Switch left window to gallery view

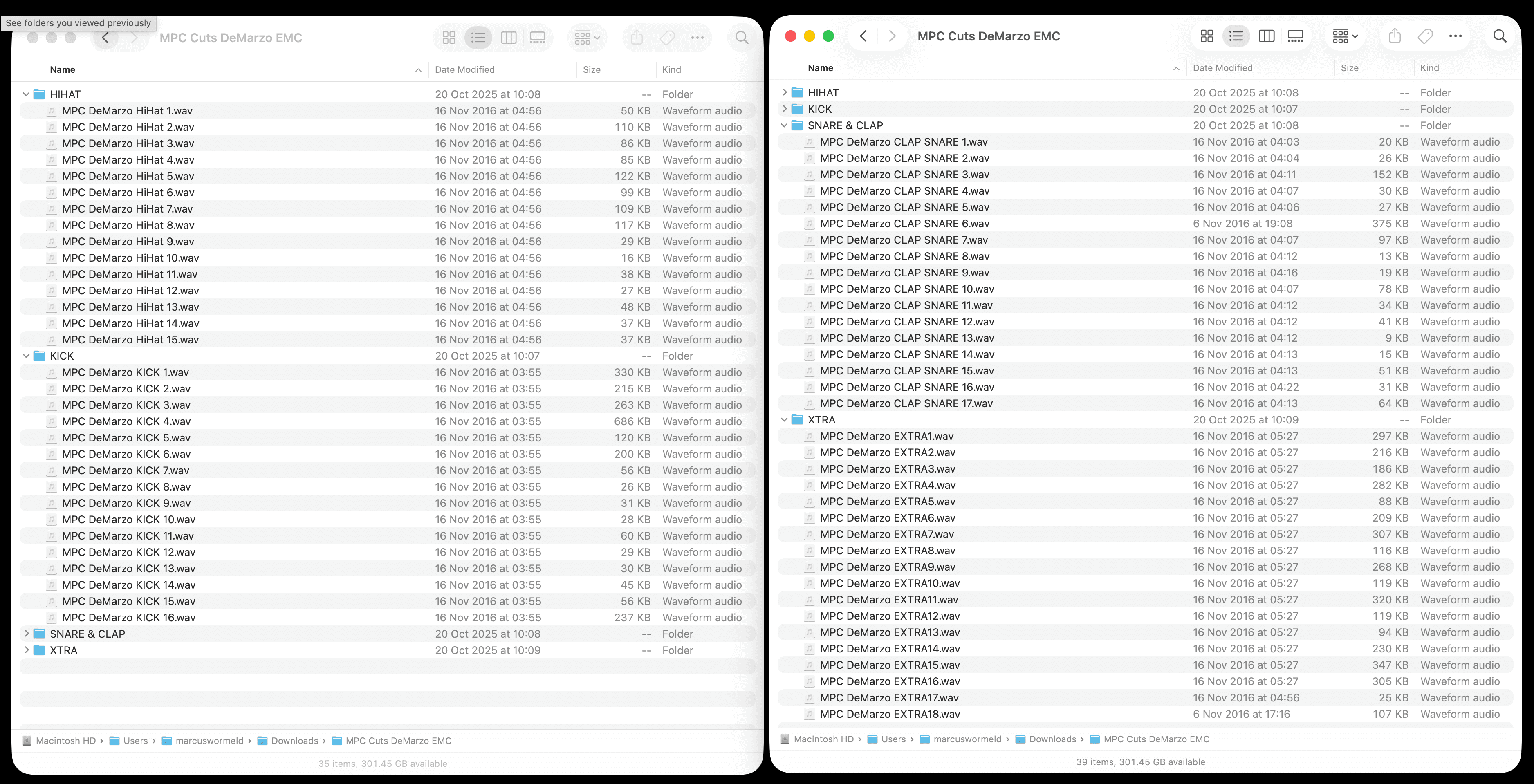coord(537,38)
